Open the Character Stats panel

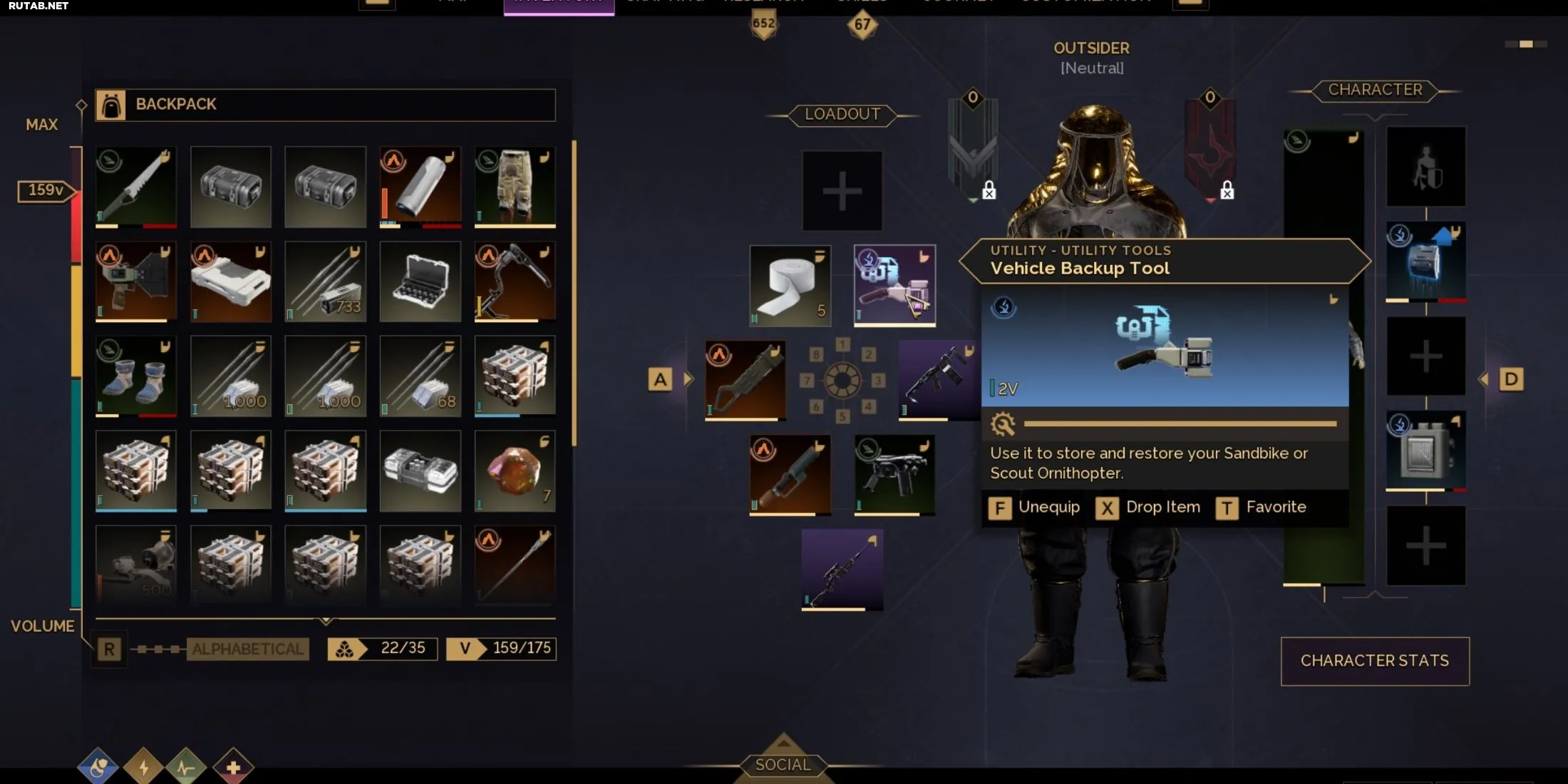pos(1375,661)
